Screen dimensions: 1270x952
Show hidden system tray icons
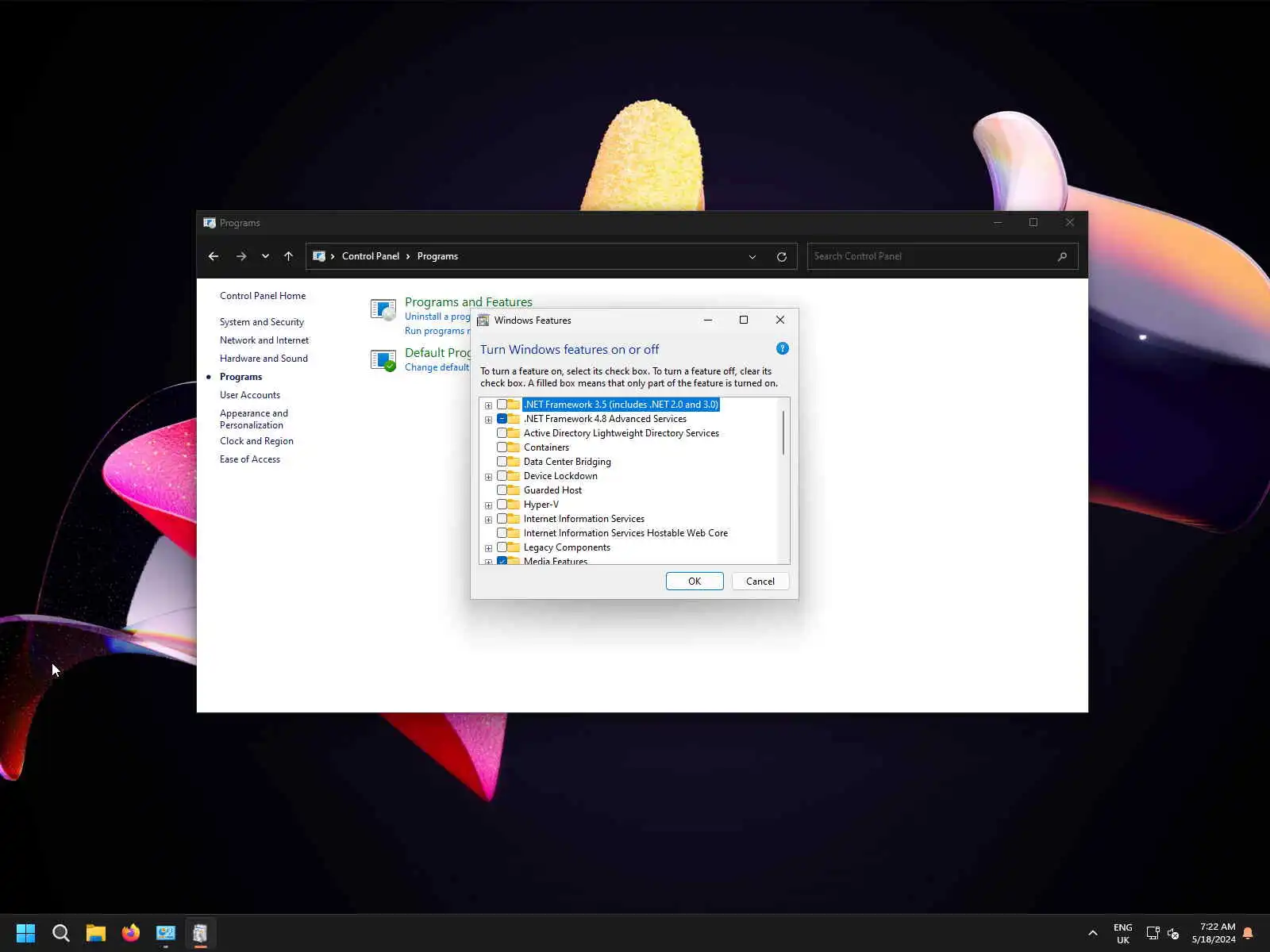1093,933
